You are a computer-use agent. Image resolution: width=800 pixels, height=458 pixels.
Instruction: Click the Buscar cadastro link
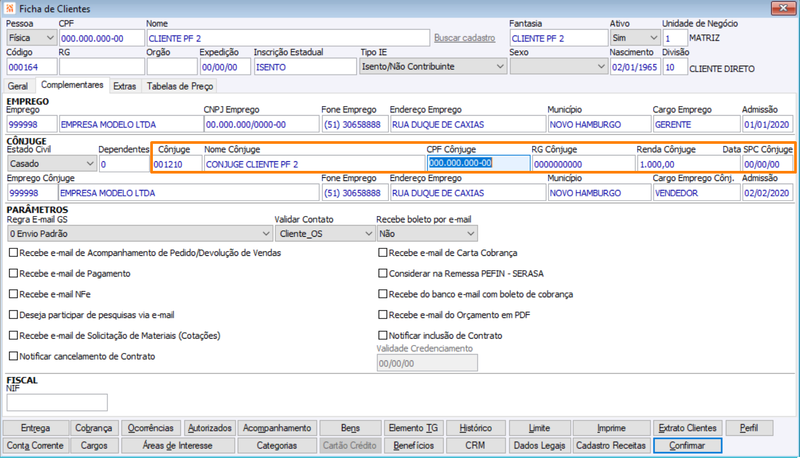tap(464, 38)
